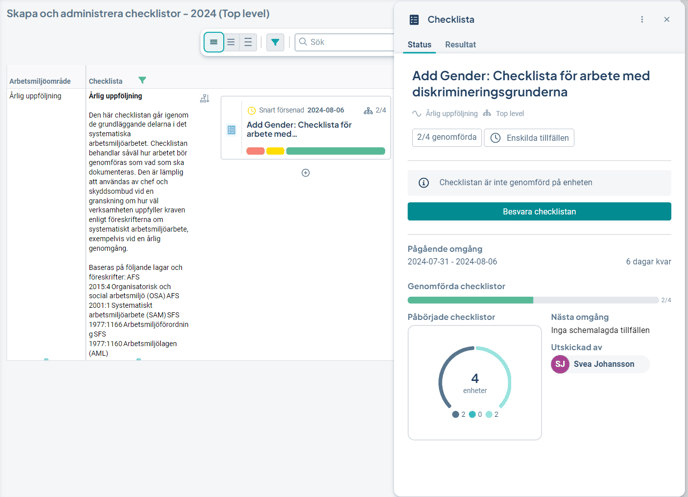Click the hierarchy icon beside Årlig uppföljning

point(204,99)
